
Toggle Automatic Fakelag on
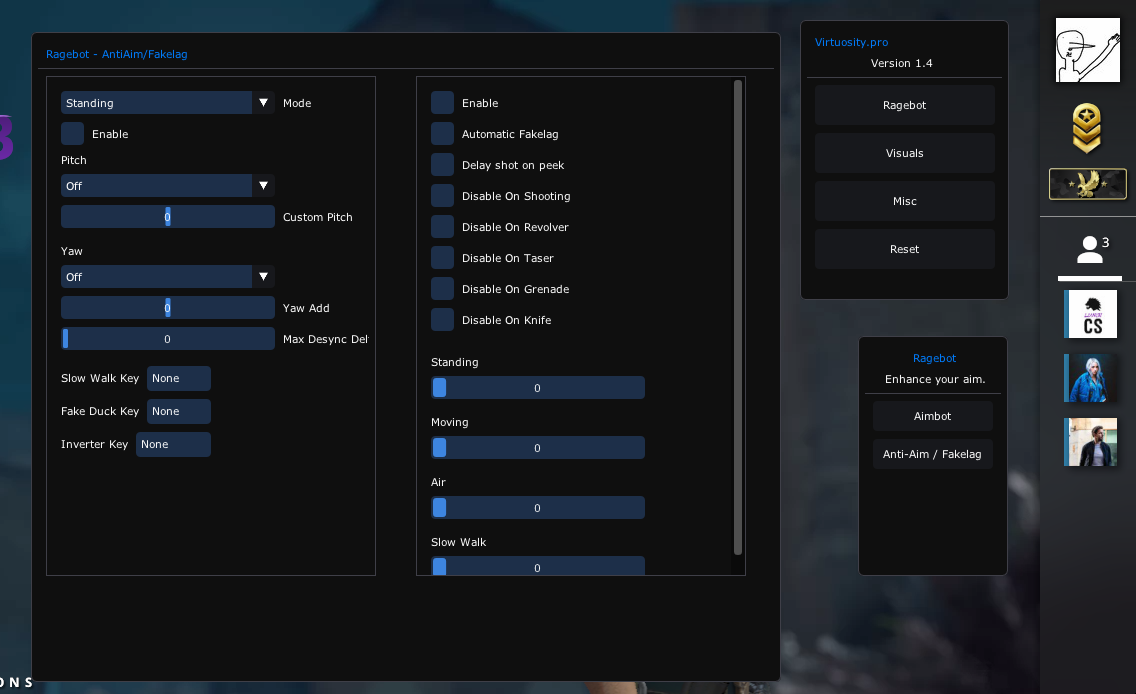pos(442,133)
